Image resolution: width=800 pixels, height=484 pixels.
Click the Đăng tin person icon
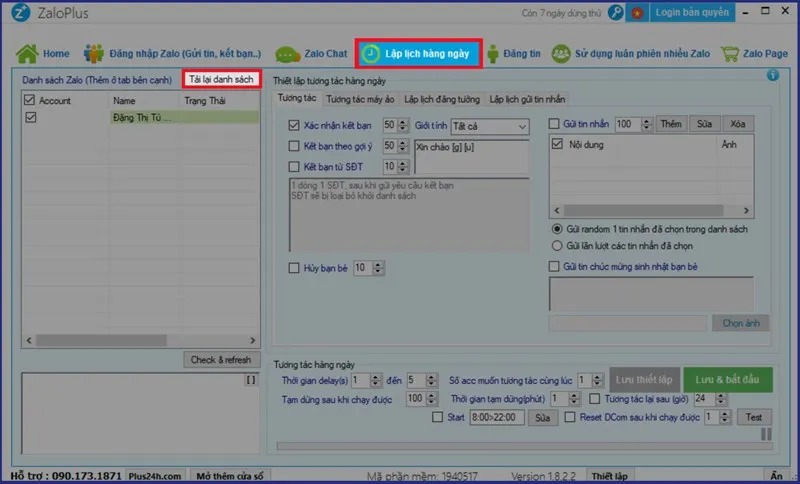point(492,53)
